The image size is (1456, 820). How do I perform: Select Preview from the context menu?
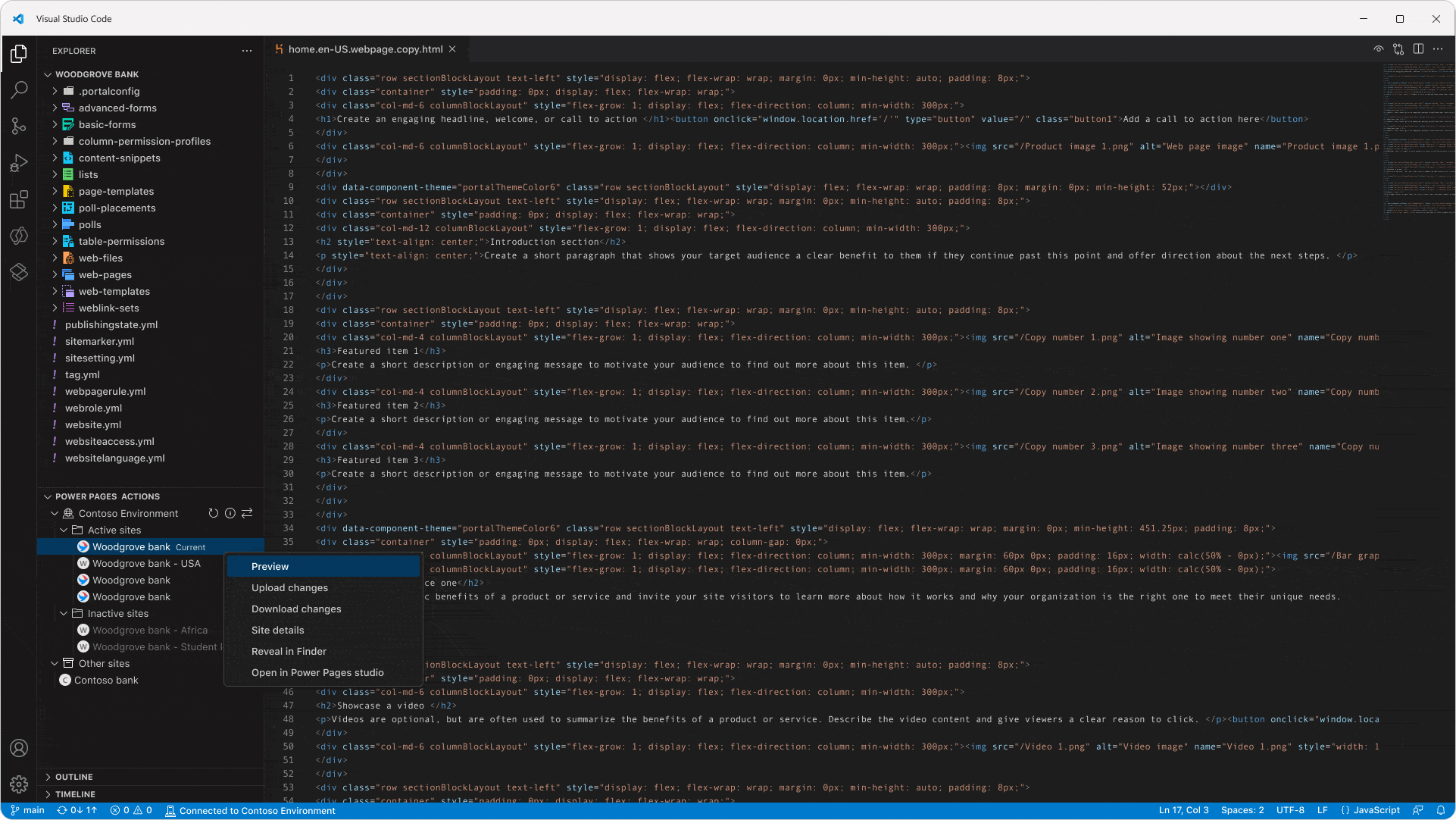click(270, 566)
